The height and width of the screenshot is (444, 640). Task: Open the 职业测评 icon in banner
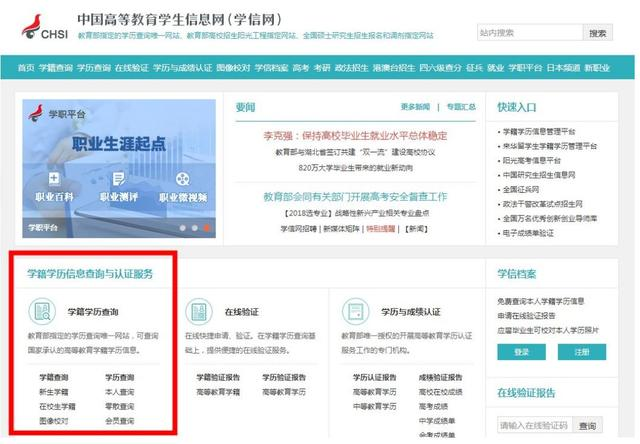click(119, 179)
